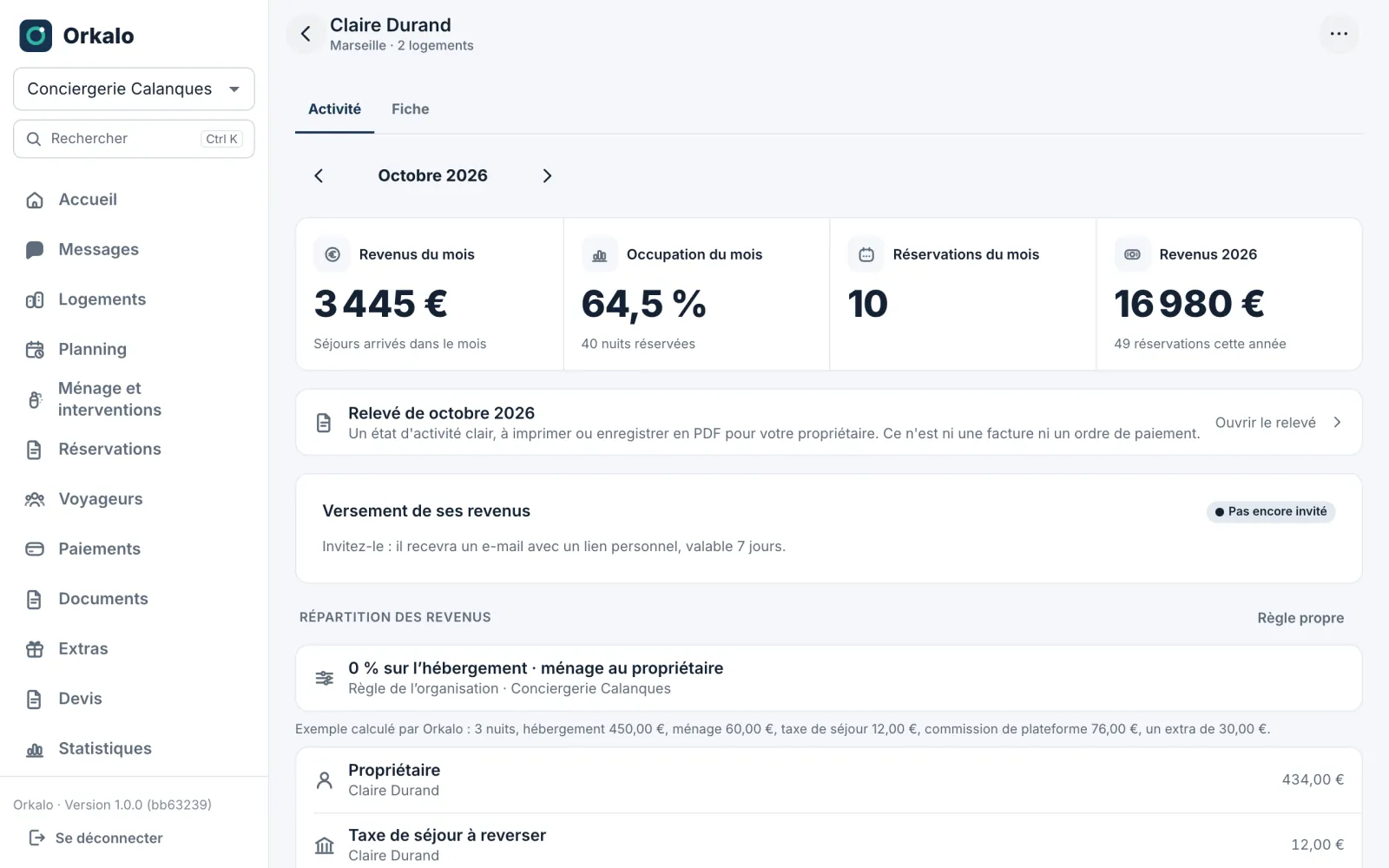Open the Planning calendar icon

pyautogui.click(x=35, y=350)
